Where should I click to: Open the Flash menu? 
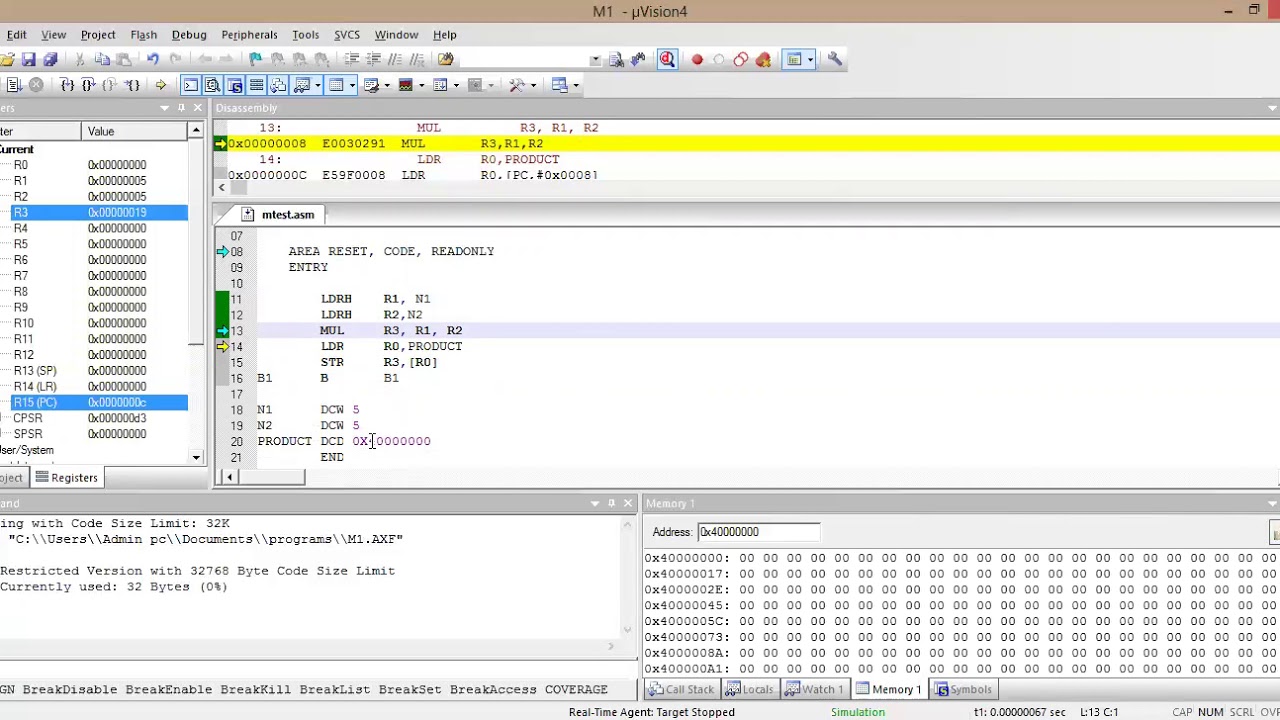tap(143, 35)
